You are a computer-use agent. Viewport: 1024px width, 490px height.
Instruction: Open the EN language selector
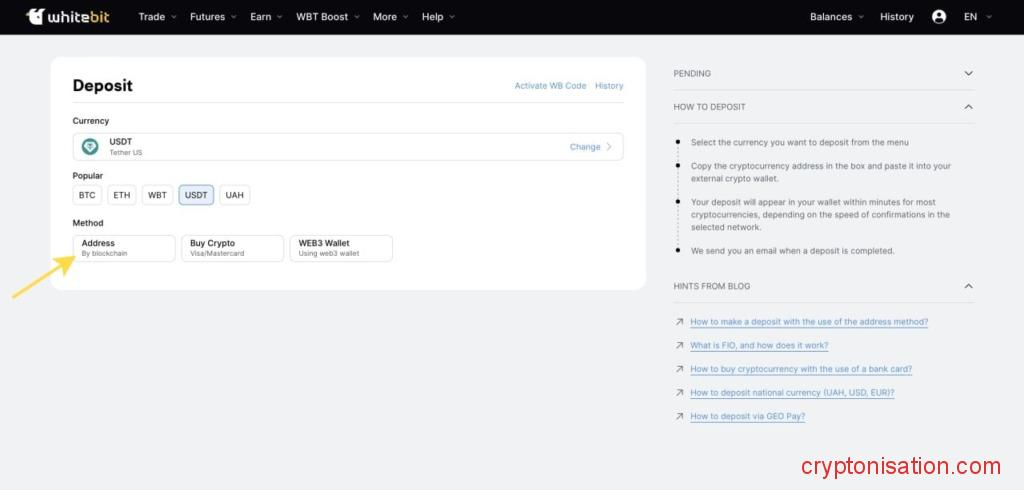click(977, 17)
